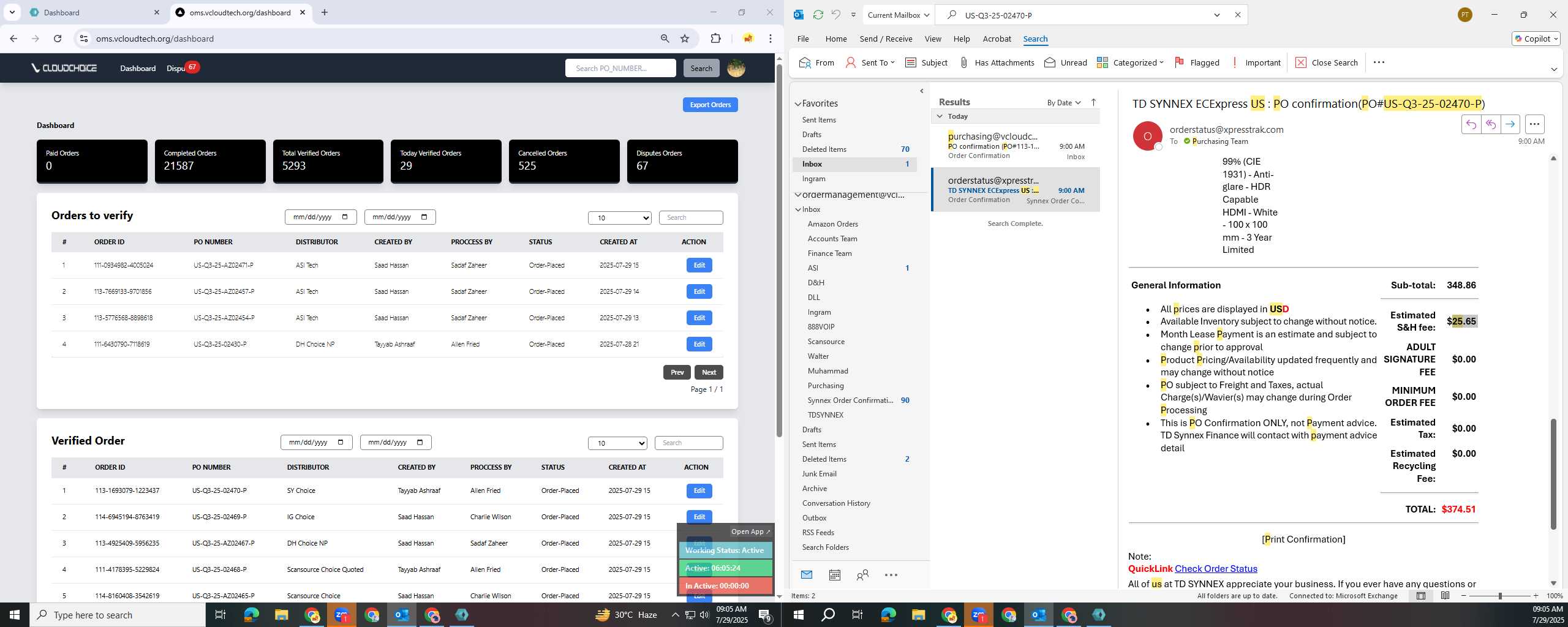Click Reply arrow icon in the email header
This screenshot has width=1568, height=627.
(1471, 124)
